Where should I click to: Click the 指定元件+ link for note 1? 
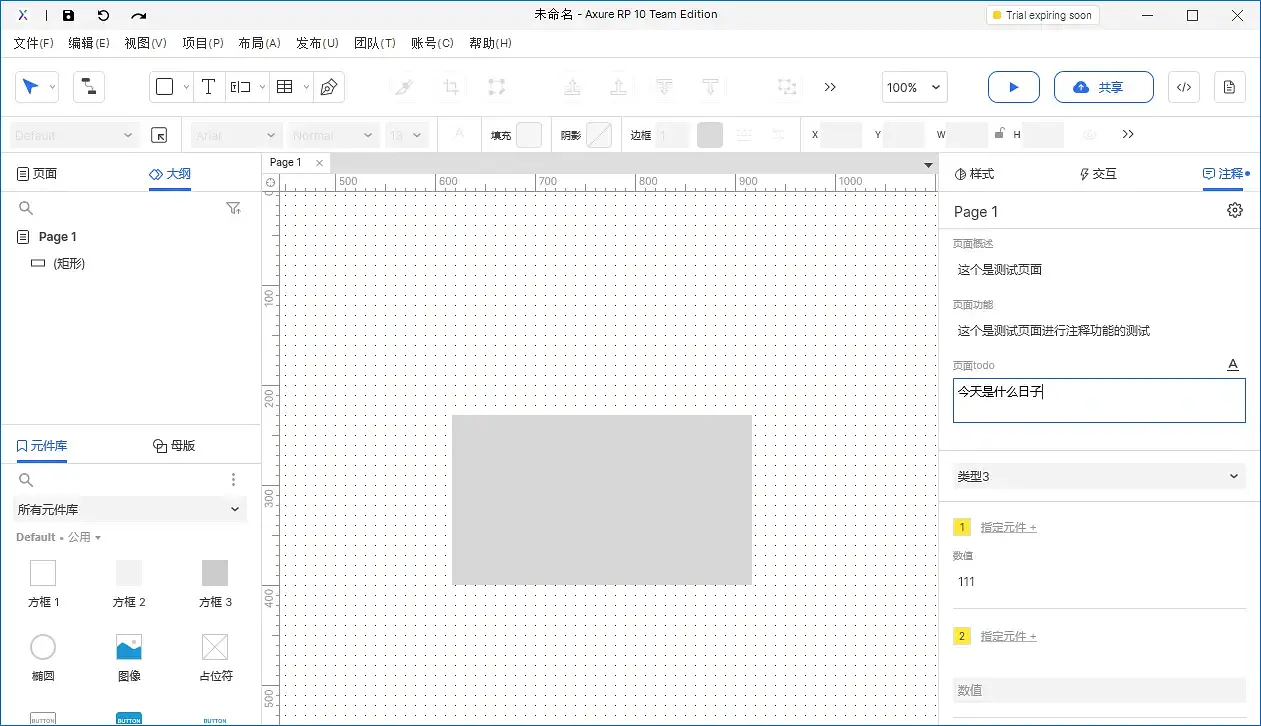tap(1007, 527)
